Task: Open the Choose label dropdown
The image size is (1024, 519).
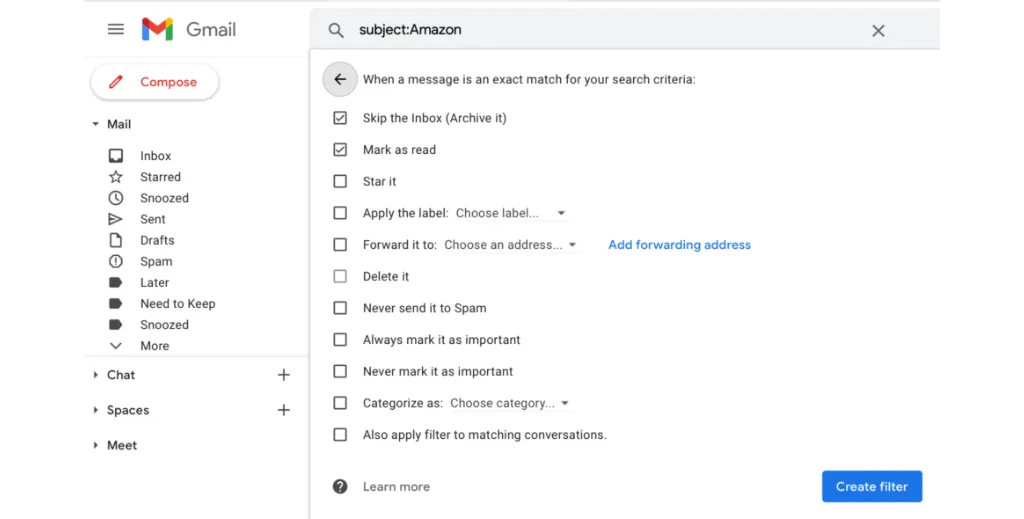Action: (x=511, y=213)
